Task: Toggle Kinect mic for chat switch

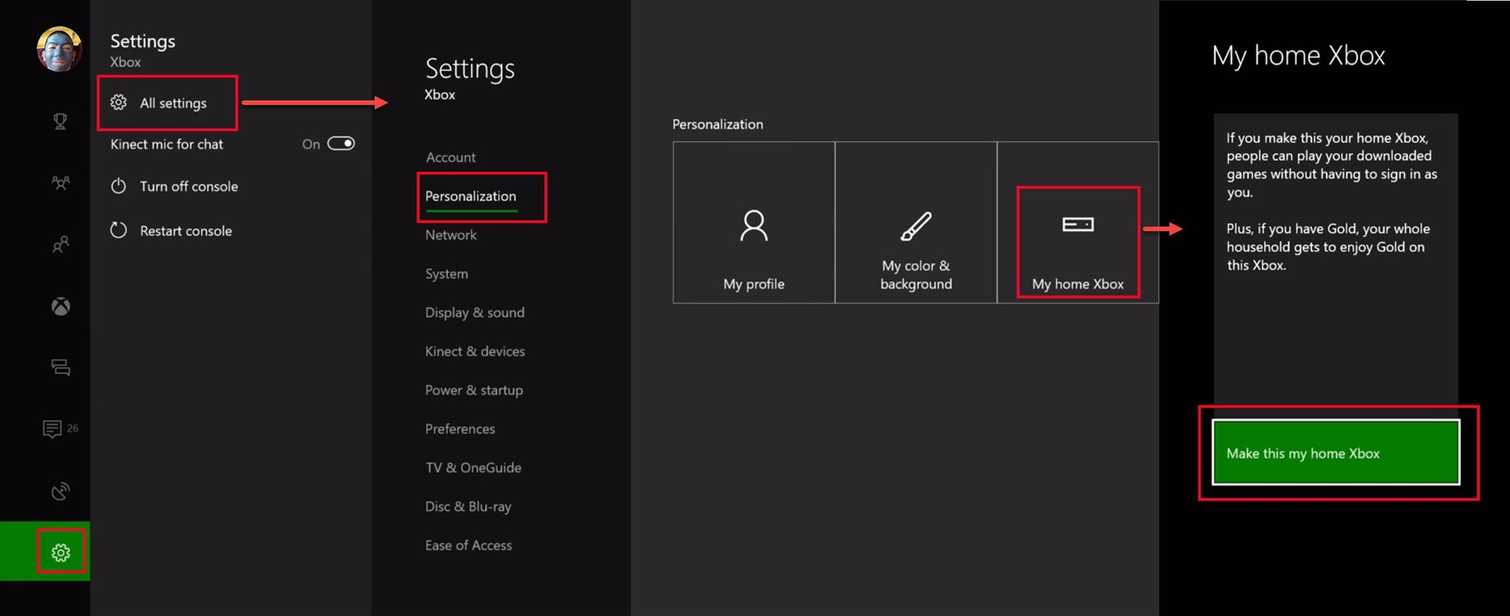Action: coord(341,144)
